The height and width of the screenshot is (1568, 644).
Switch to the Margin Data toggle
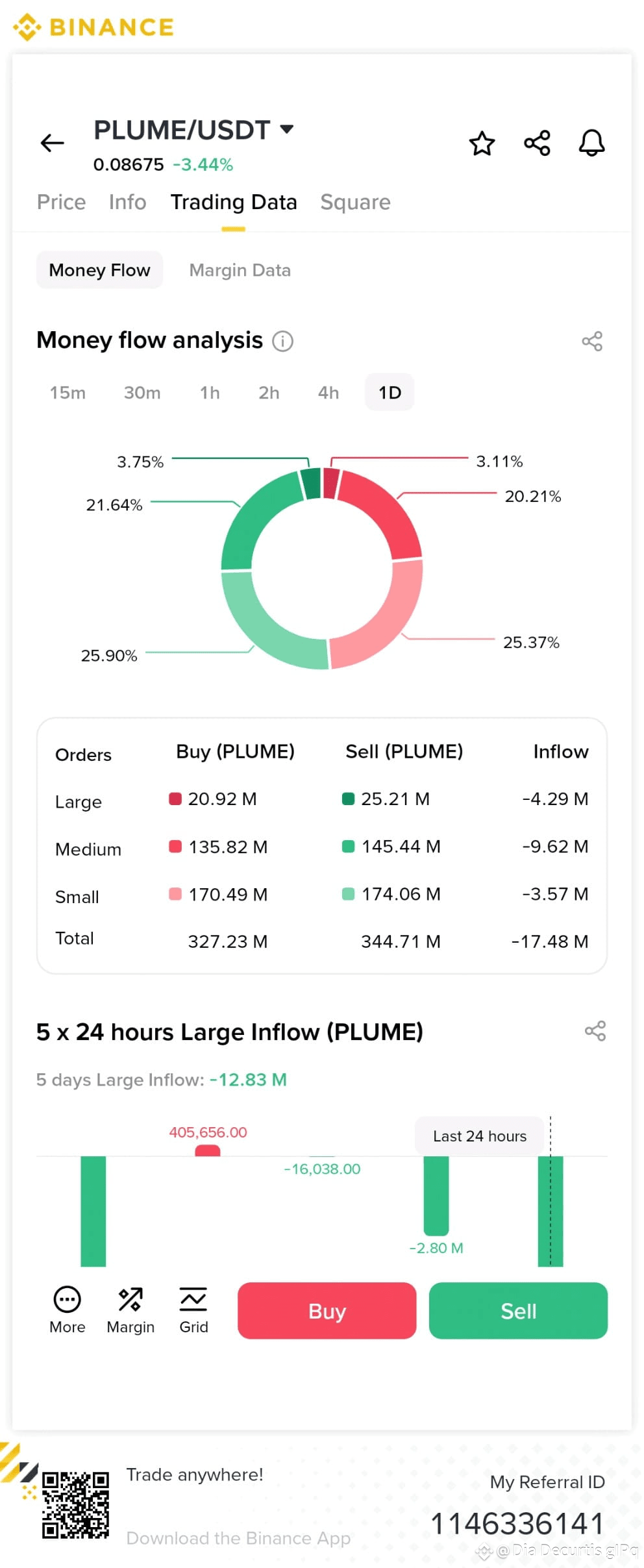pyautogui.click(x=240, y=270)
